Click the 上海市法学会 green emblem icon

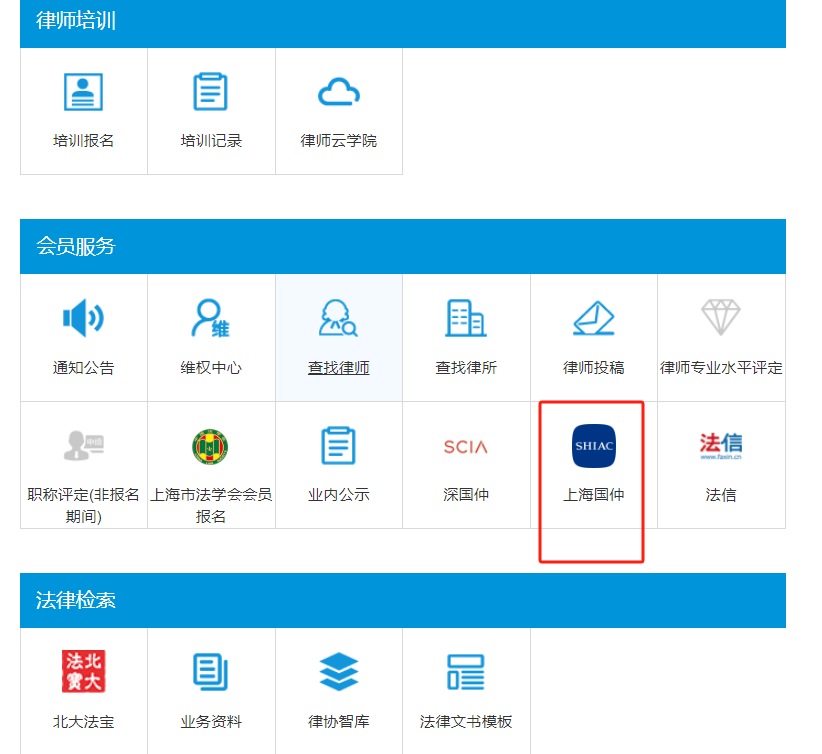211,446
